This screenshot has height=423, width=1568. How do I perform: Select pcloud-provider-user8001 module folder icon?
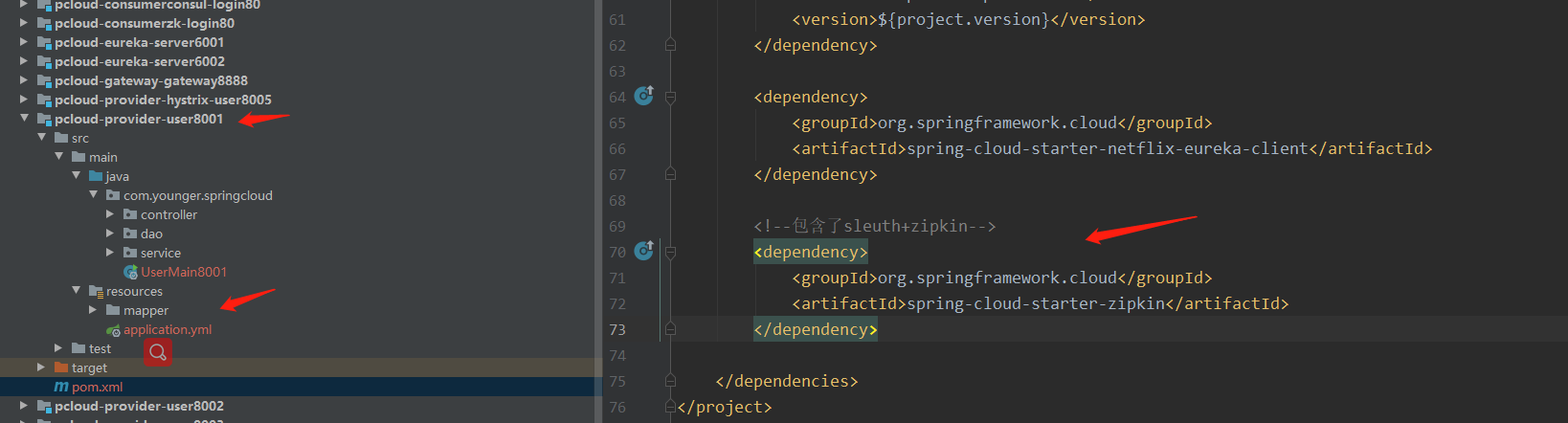[44, 119]
